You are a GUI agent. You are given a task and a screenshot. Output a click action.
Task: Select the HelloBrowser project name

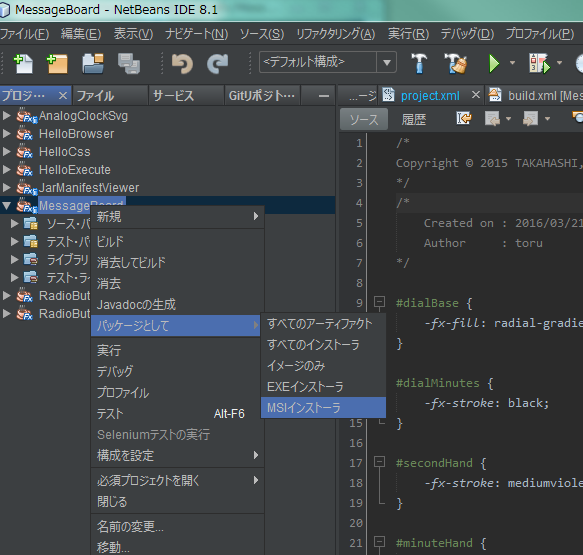coord(77,134)
